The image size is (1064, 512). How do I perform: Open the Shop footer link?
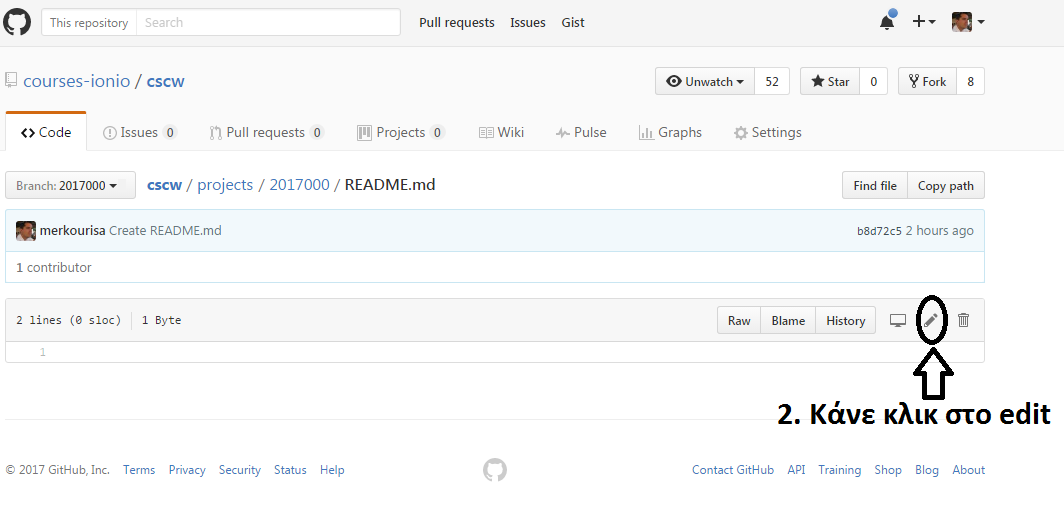click(888, 469)
